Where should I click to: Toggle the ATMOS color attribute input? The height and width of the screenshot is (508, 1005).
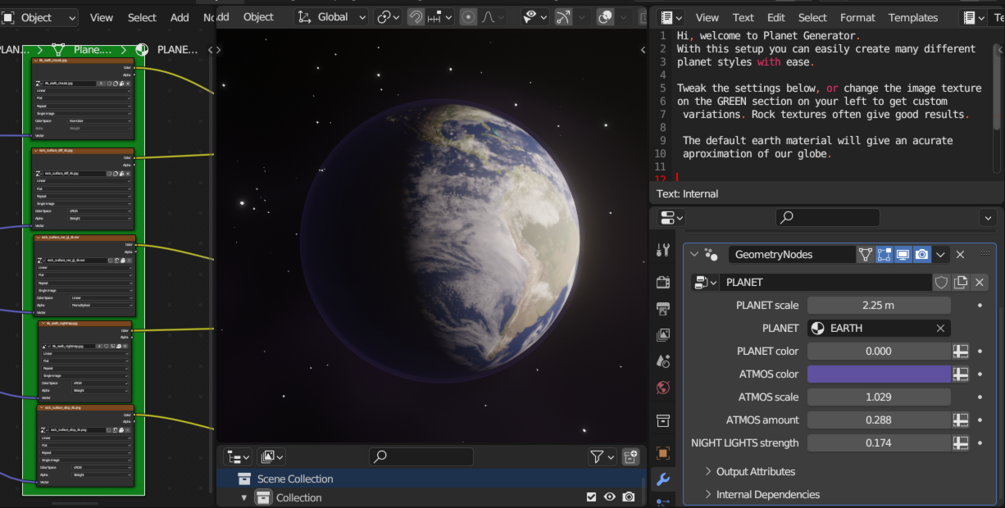960,374
